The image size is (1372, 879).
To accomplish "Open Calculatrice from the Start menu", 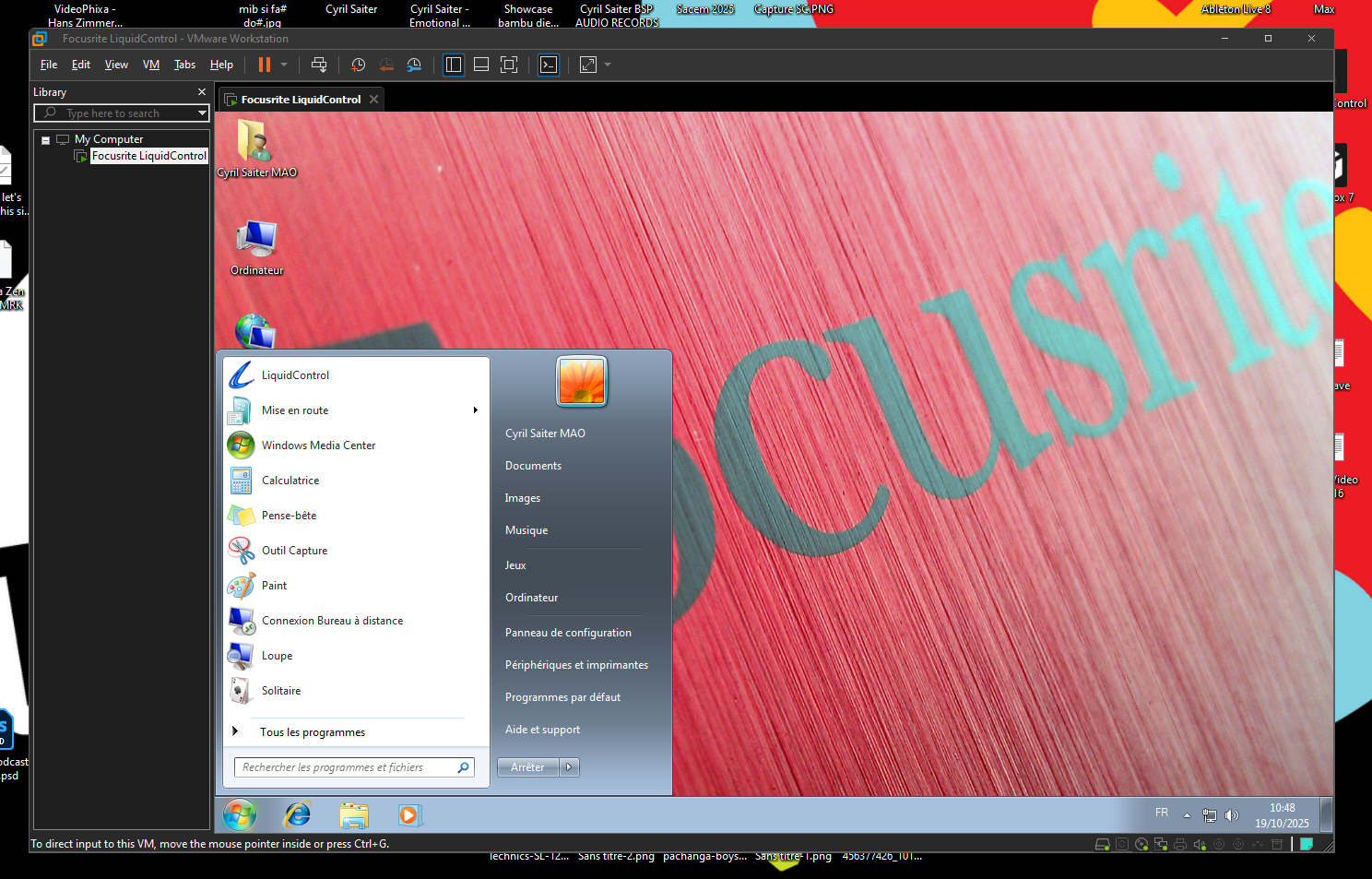I will (x=356, y=481).
